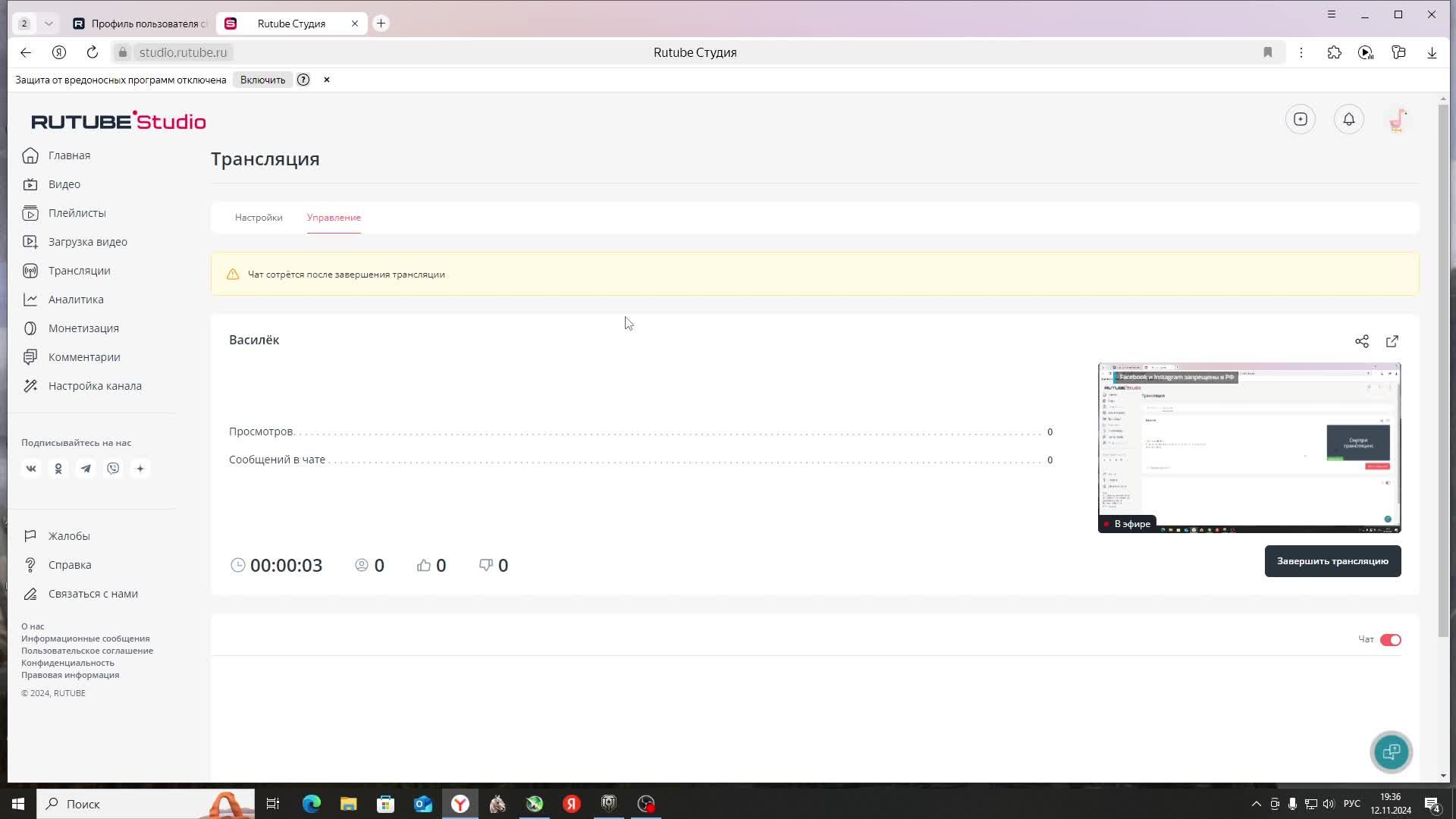The height and width of the screenshot is (819, 1456).
Task: Show hidden system tray icons
Action: (x=1256, y=804)
